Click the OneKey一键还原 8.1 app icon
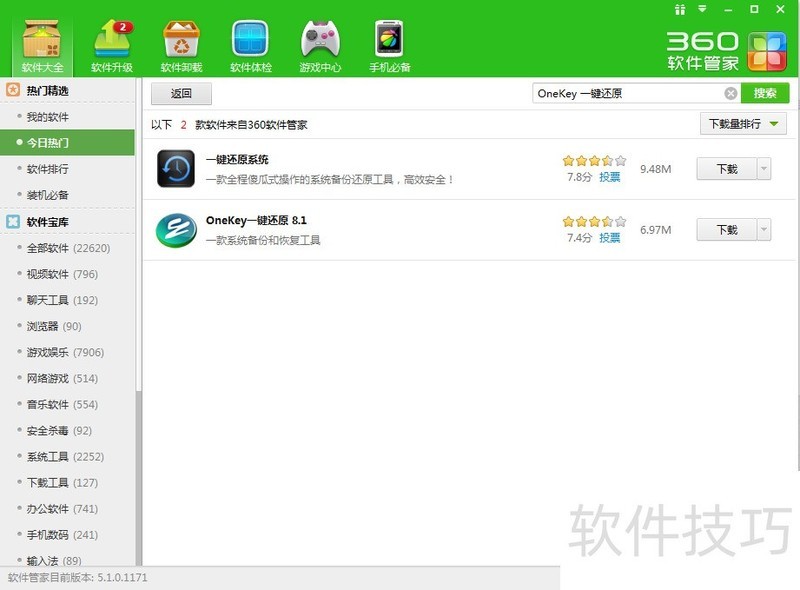Viewport: 800px width, 590px height. coord(176,230)
